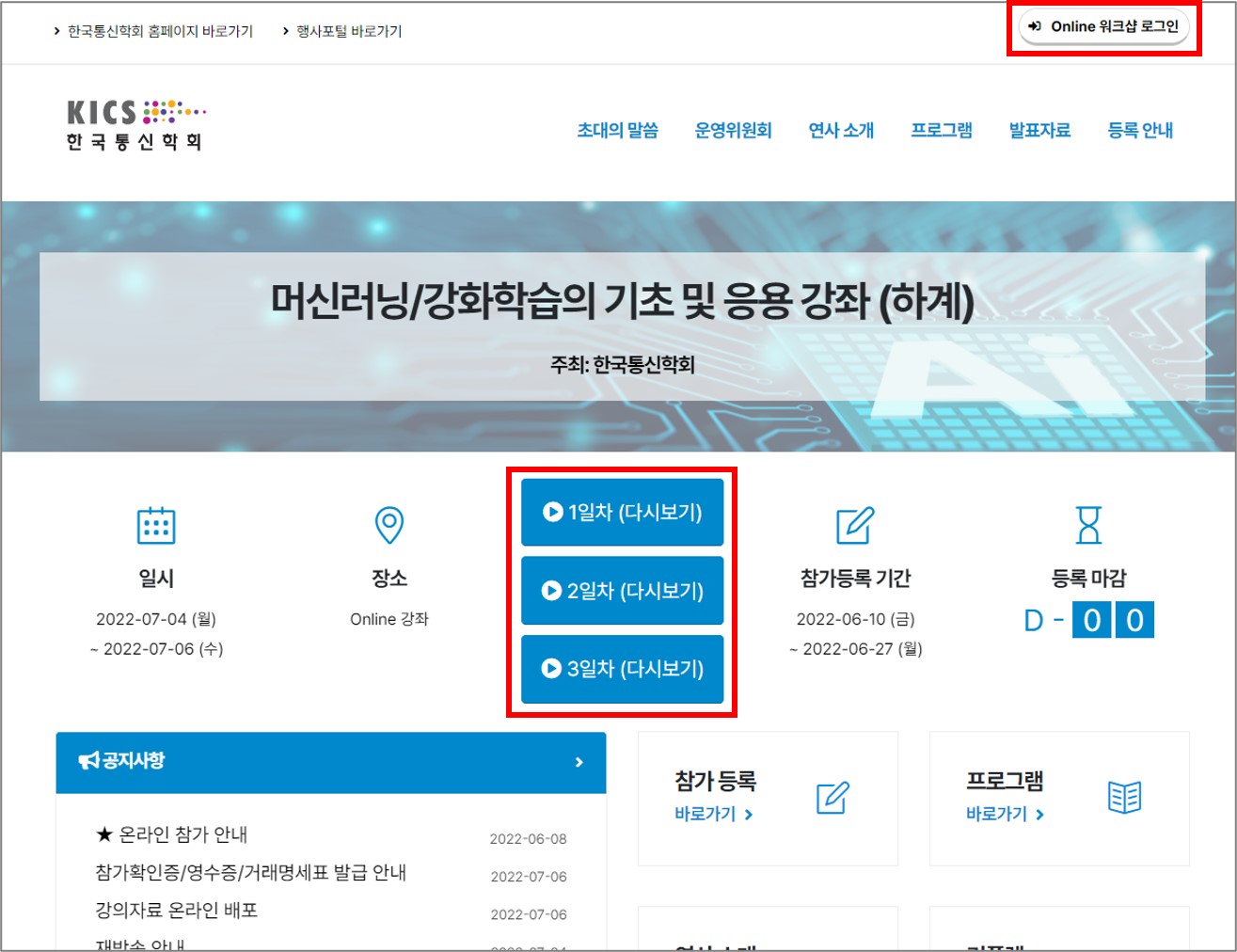This screenshot has height=952, width=1237.
Task: Open the 초대의 말씀 menu
Action: pos(617,131)
